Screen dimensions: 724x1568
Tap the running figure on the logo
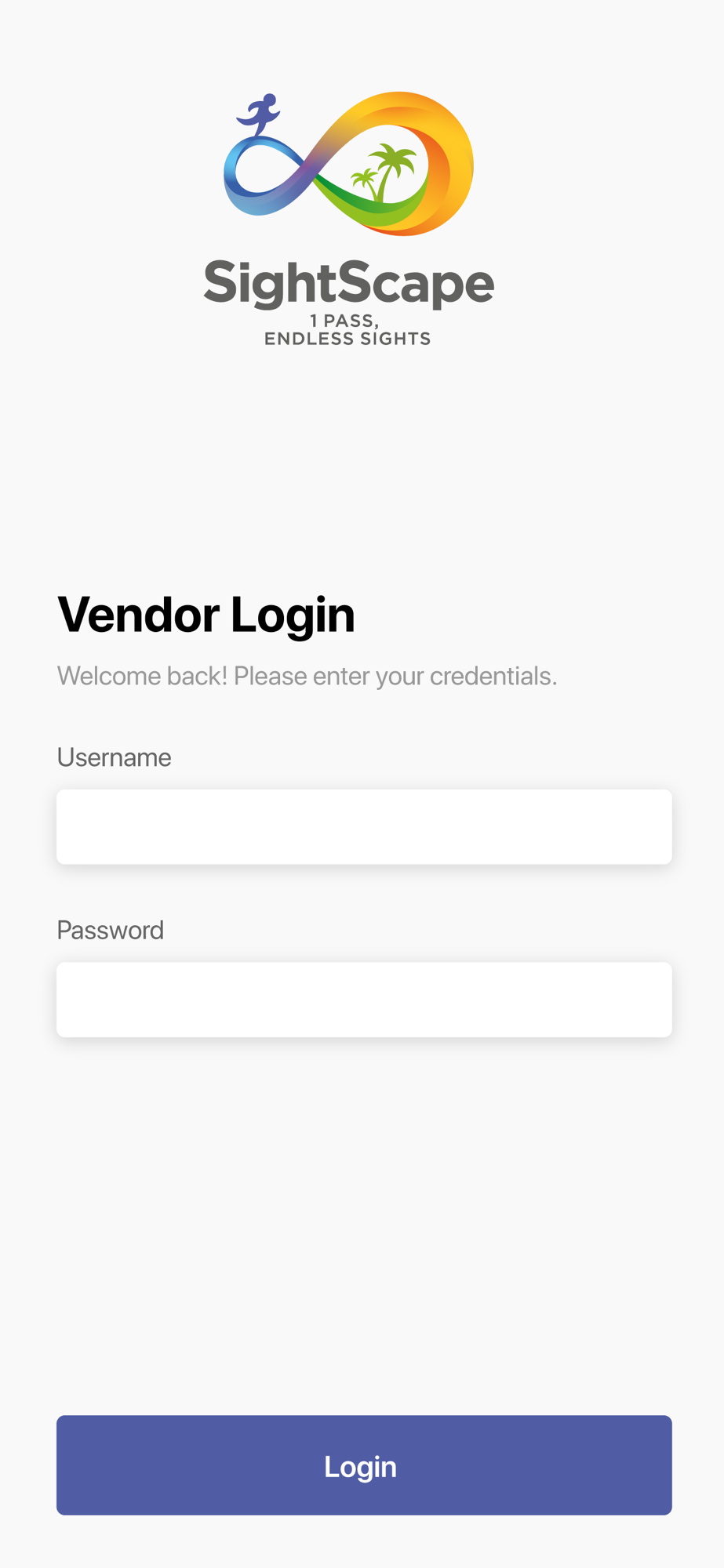259,114
